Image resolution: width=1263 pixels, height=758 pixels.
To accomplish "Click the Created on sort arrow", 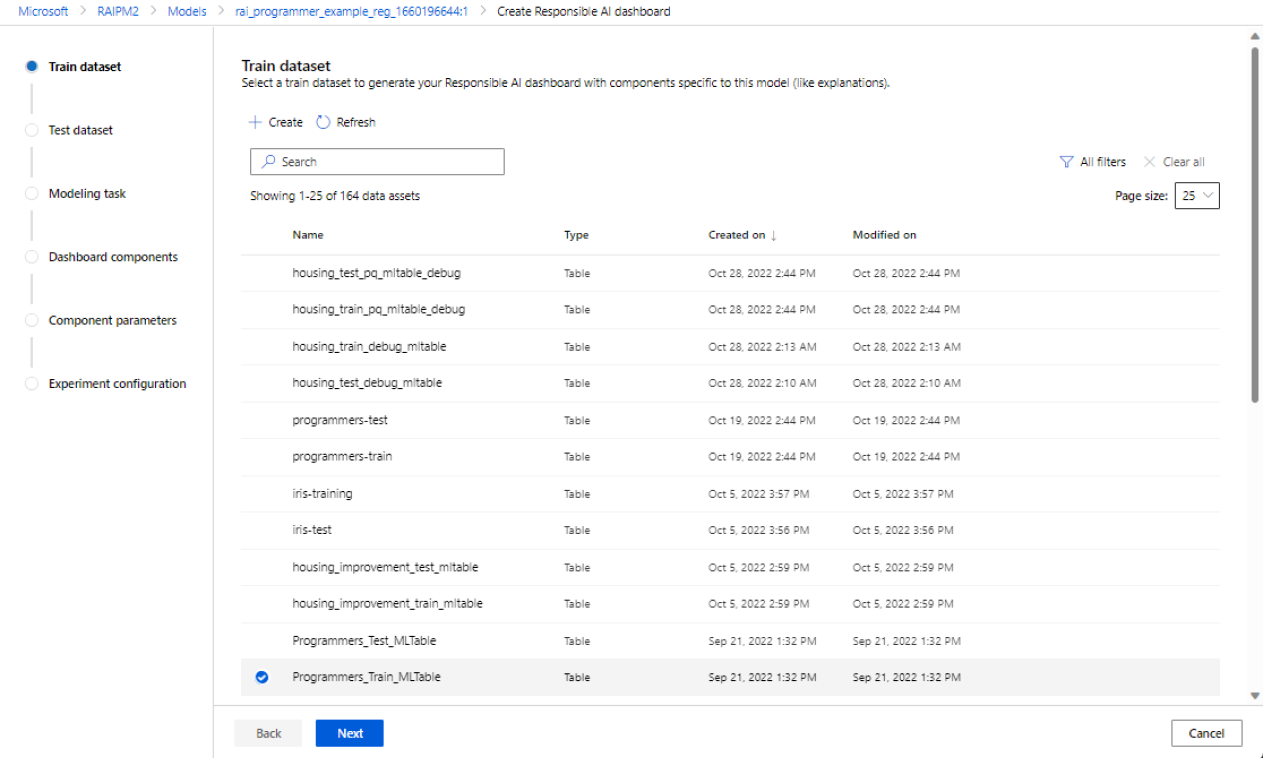I will point(774,236).
